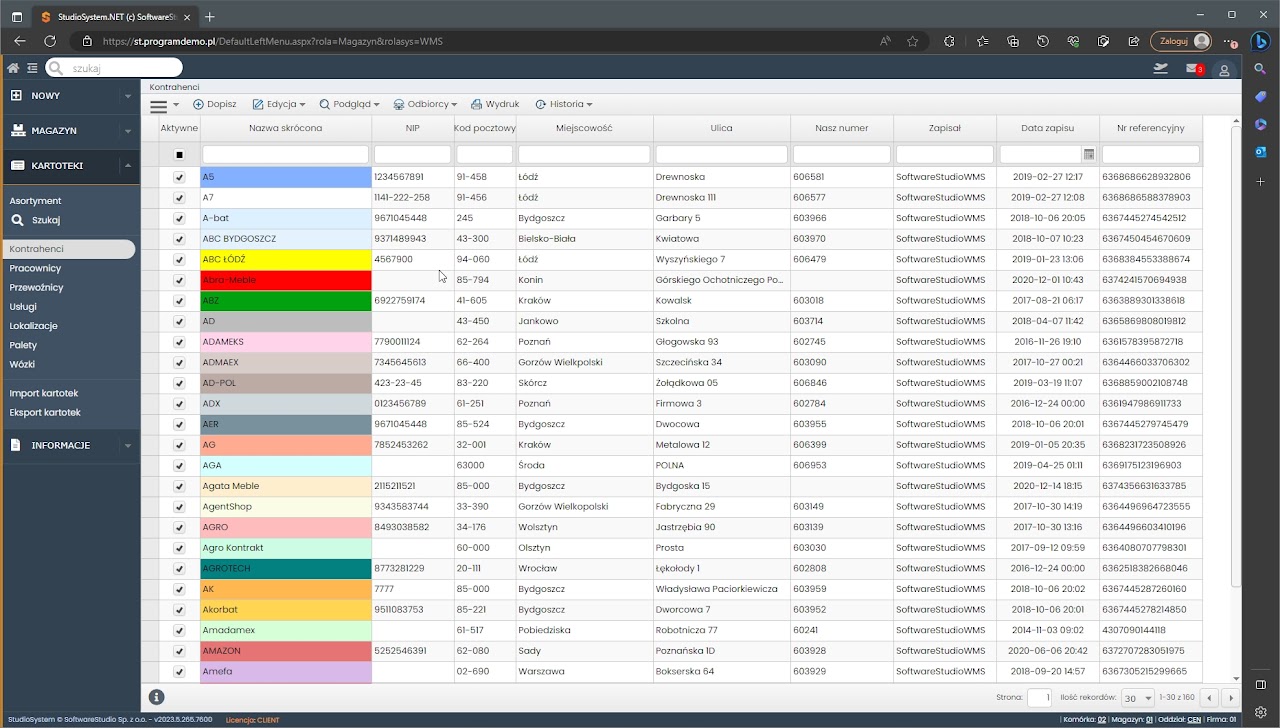Viewport: 1280px width, 728px height.
Task: Collapse the left menu with indent icon
Action: pos(33,68)
